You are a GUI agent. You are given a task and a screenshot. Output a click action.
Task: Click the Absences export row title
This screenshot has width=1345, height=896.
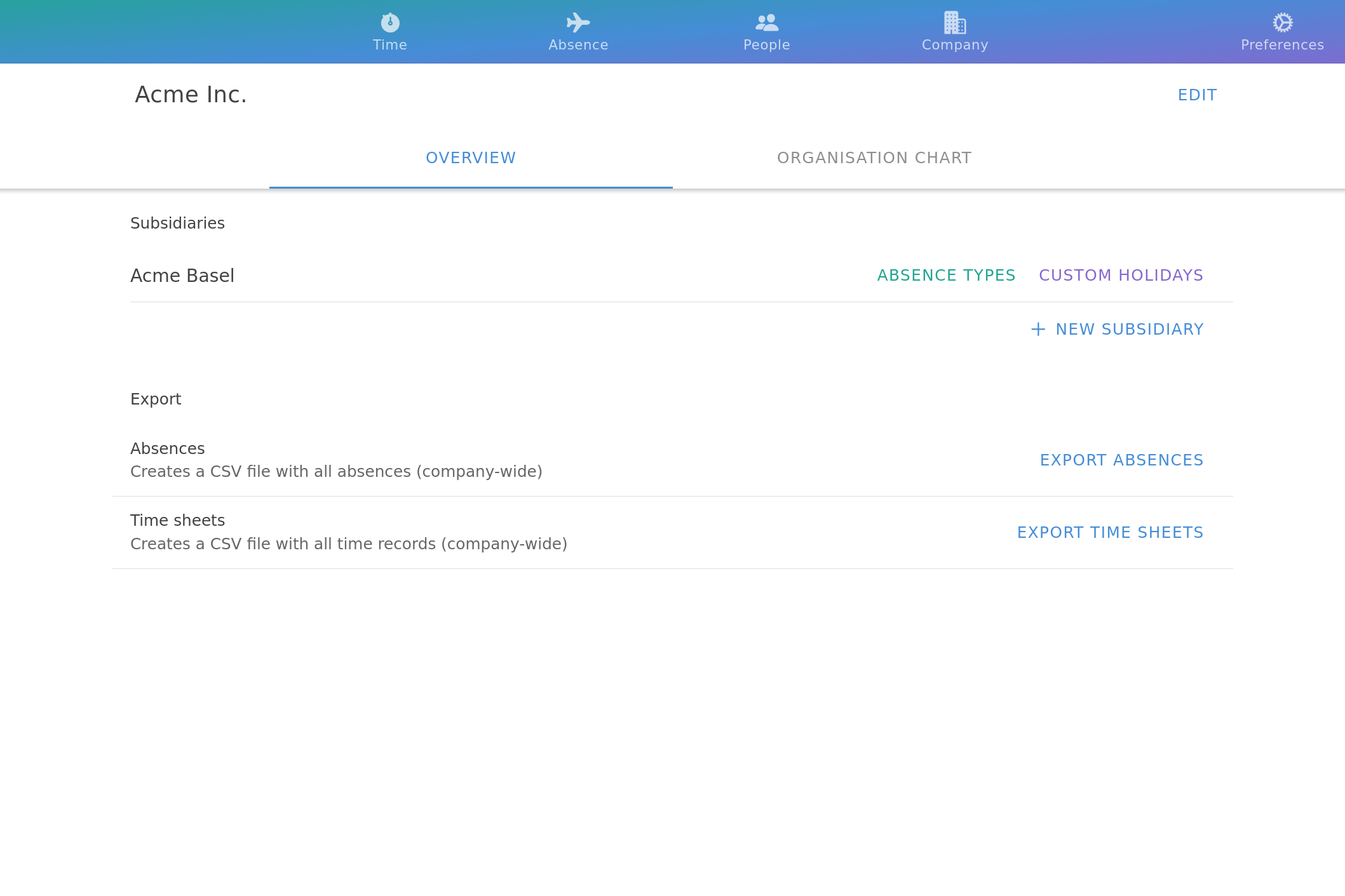168,448
